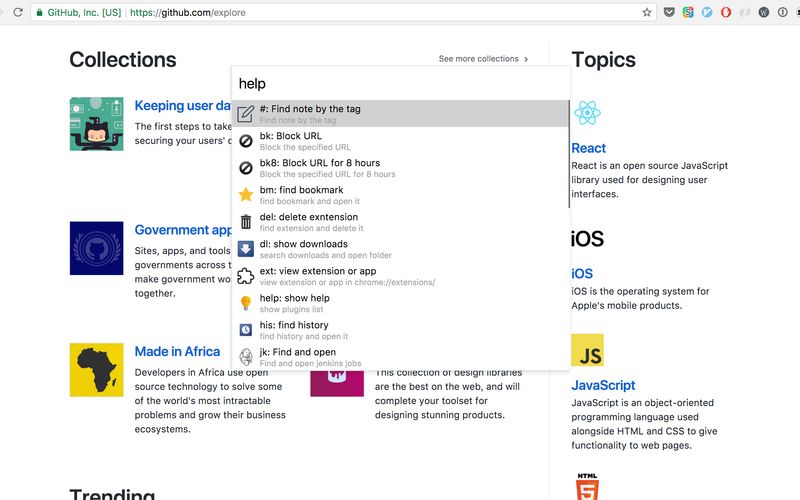800x500 pixels.
Task: Open 'Made in Africa' collection link
Action: (177, 352)
